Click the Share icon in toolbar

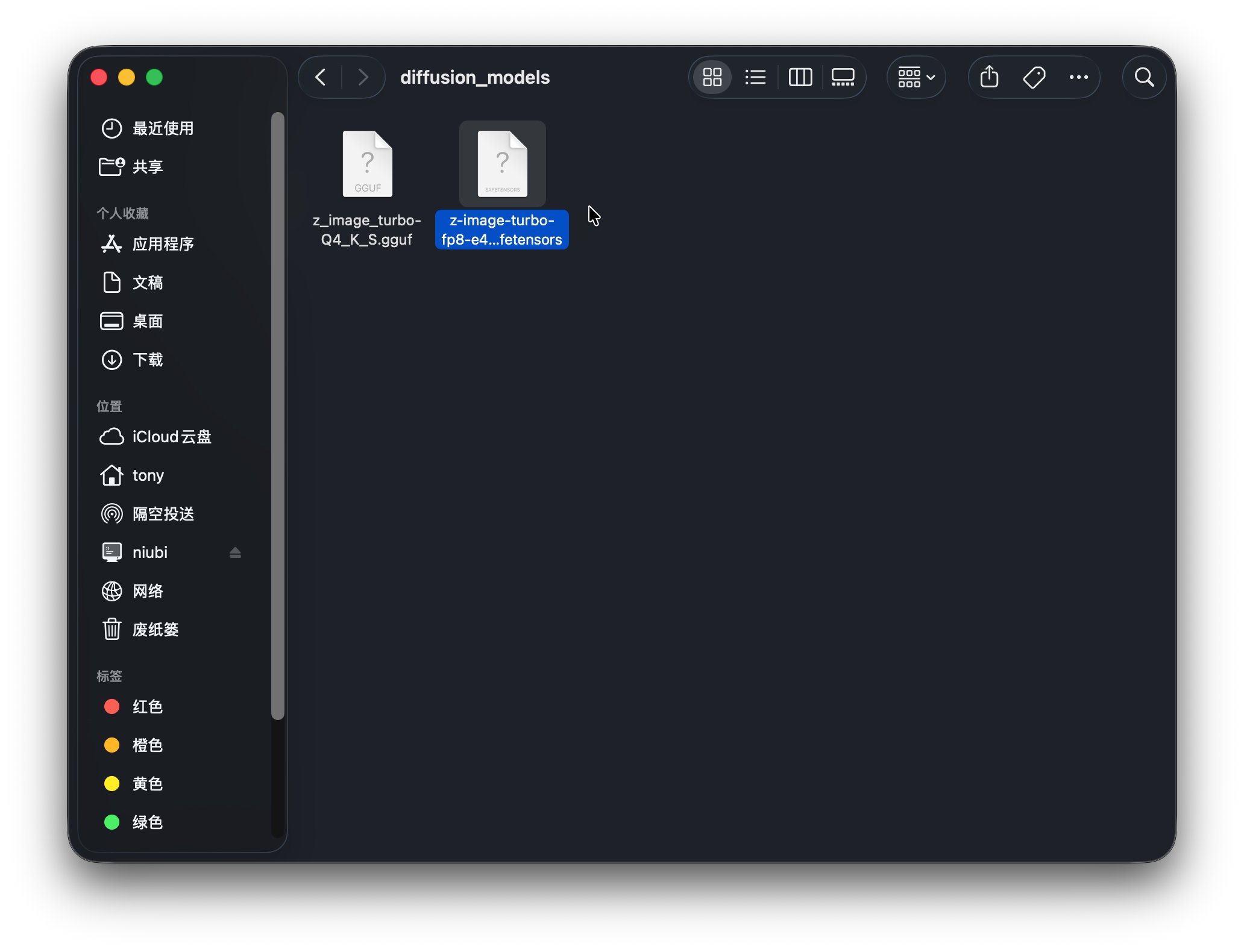[x=989, y=77]
